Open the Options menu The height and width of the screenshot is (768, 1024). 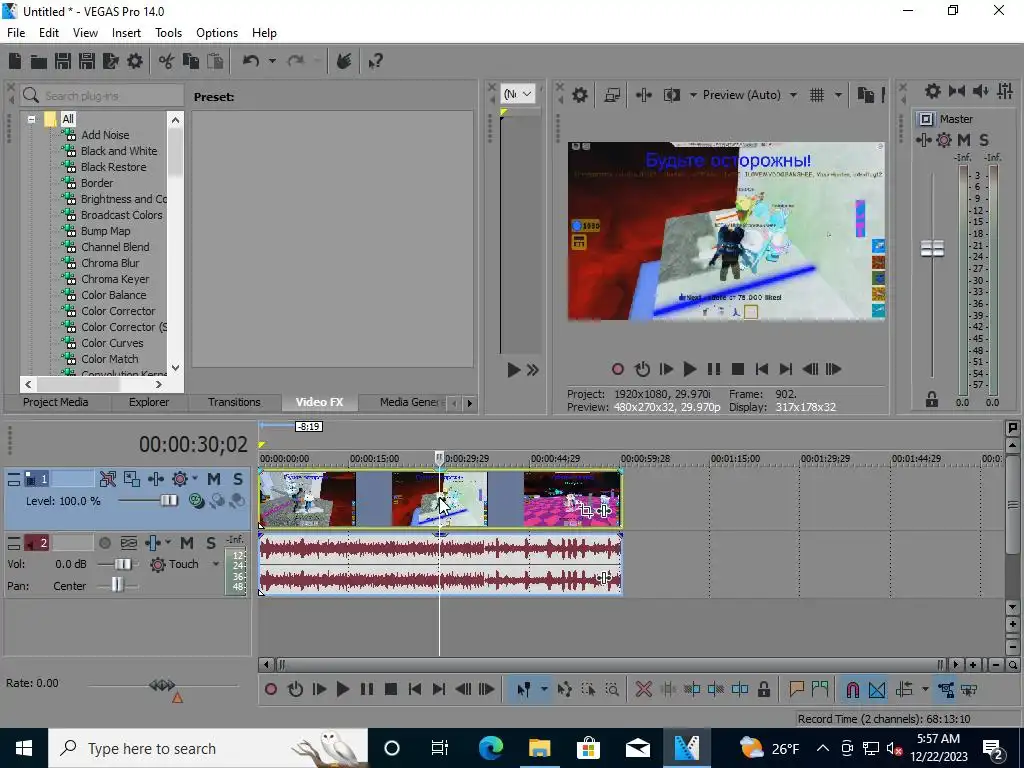point(217,33)
